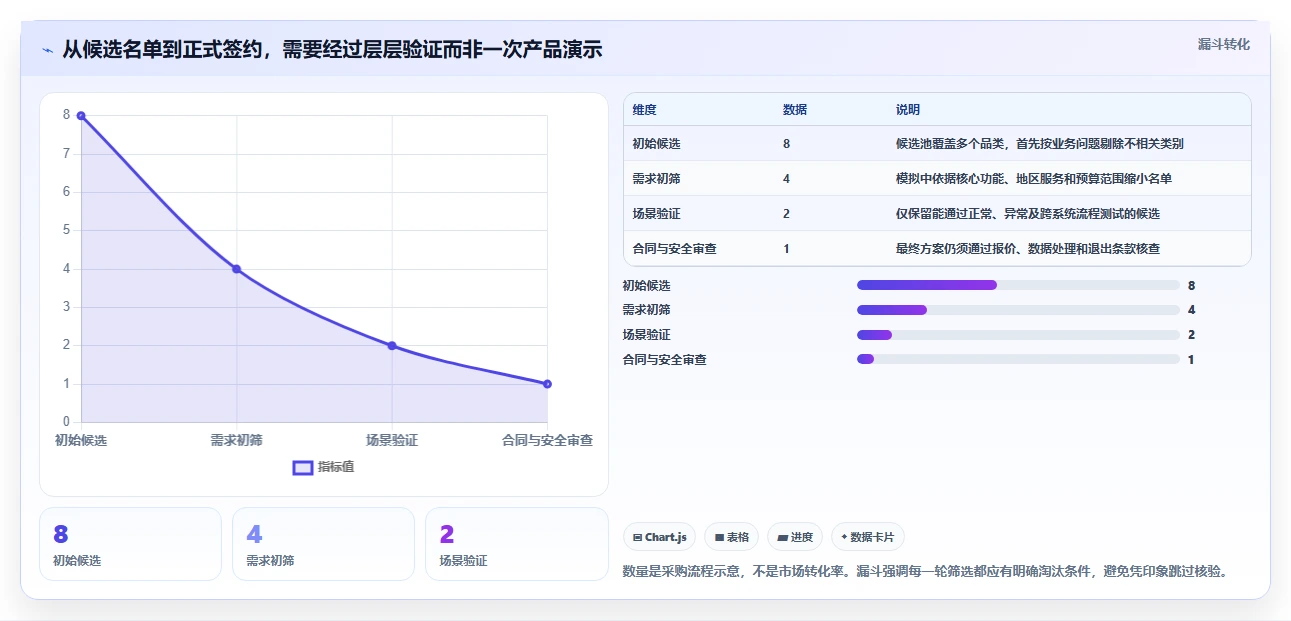1291x621 pixels.
Task: Click the 初始候选 progress bar
Action: coord(1018,285)
